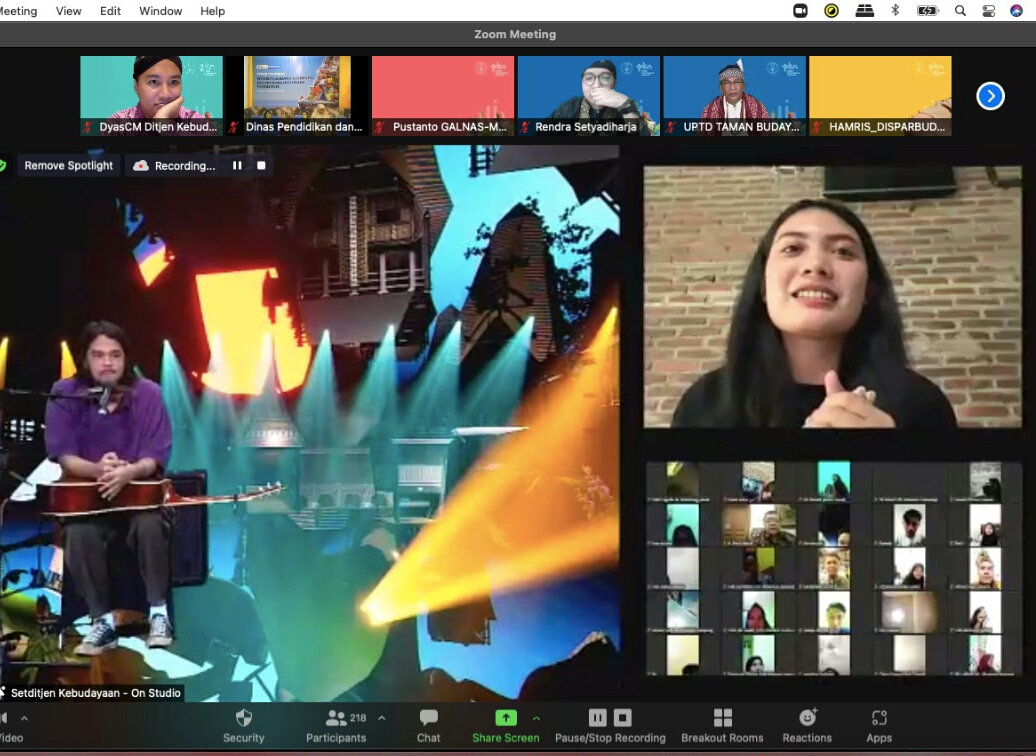Pause recording from the top Recording indicator
The height and width of the screenshot is (756, 1036).
(x=237, y=166)
